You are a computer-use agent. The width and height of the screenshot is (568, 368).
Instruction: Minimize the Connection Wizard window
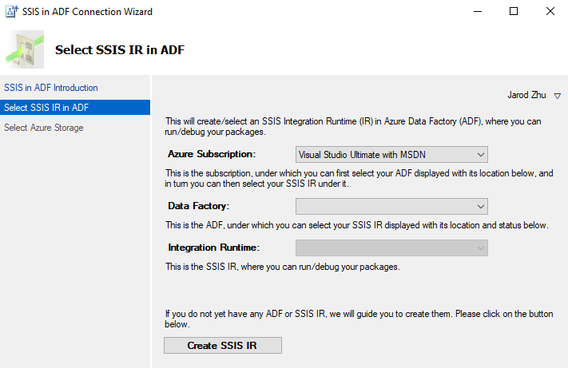click(478, 12)
